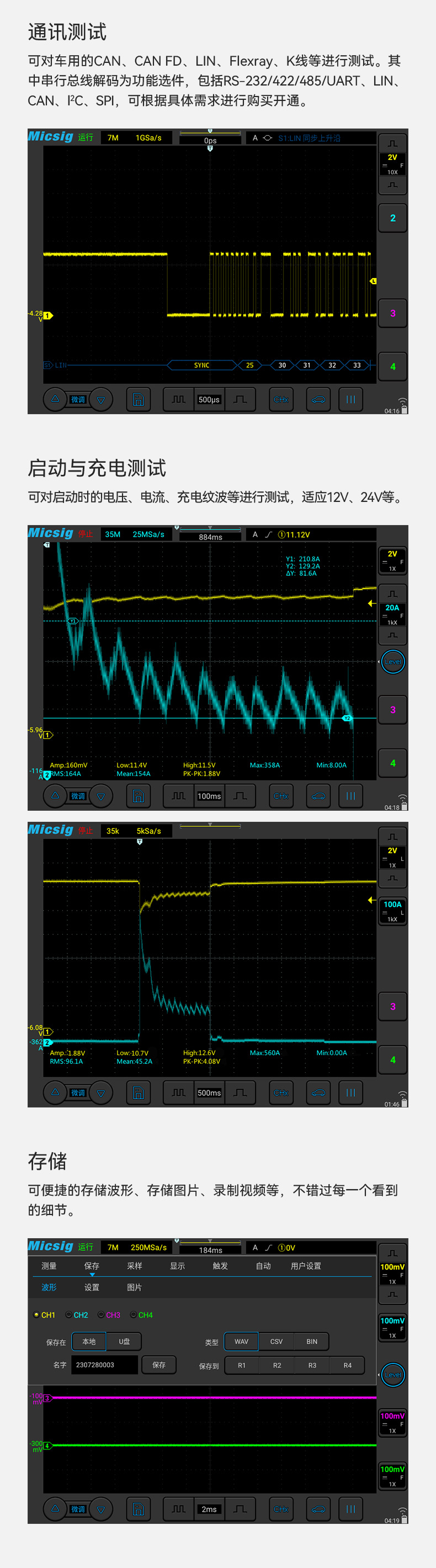Open S1:LIN trigger info on LIN screen
436x1568 pixels.
click(311, 138)
